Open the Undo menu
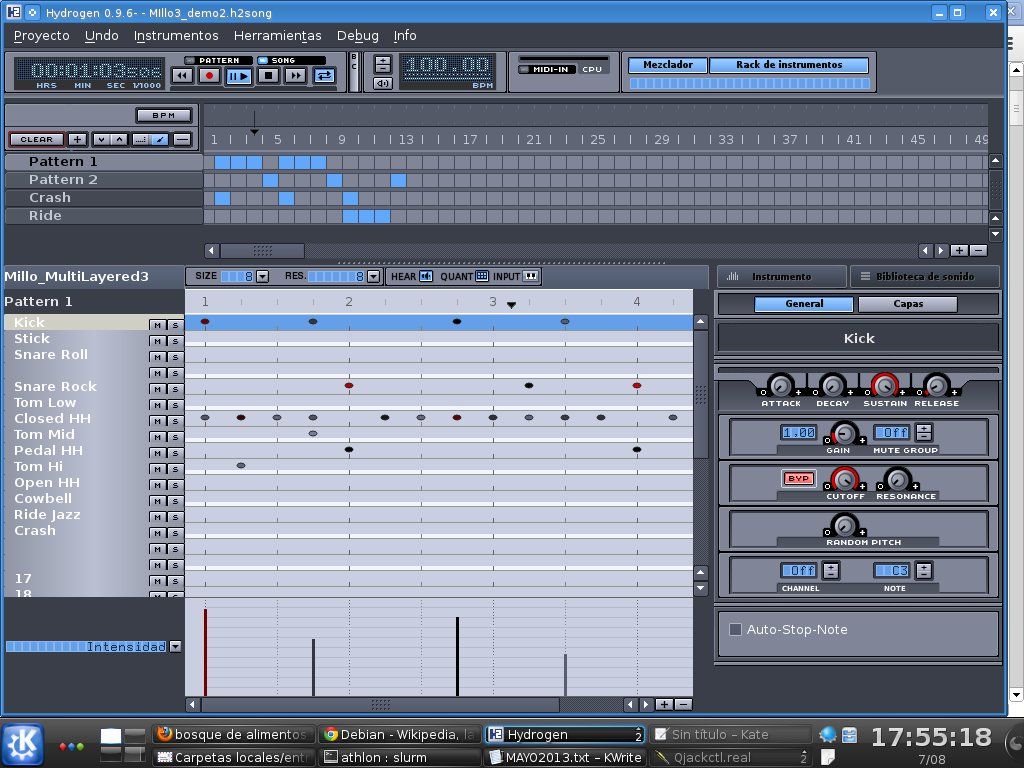Screen dimensions: 1024x768 (102, 36)
